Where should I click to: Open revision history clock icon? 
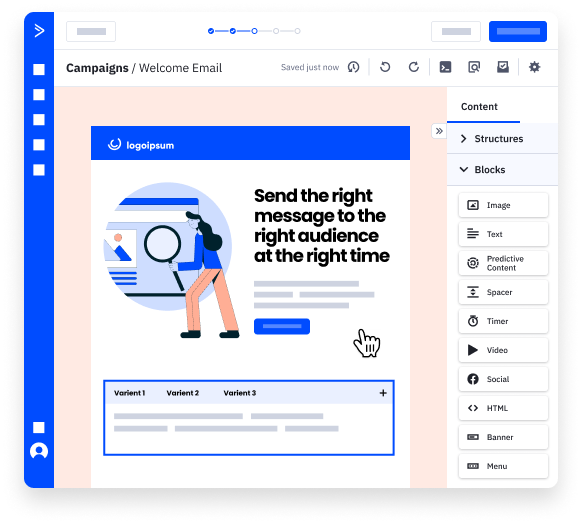[x=353, y=67]
